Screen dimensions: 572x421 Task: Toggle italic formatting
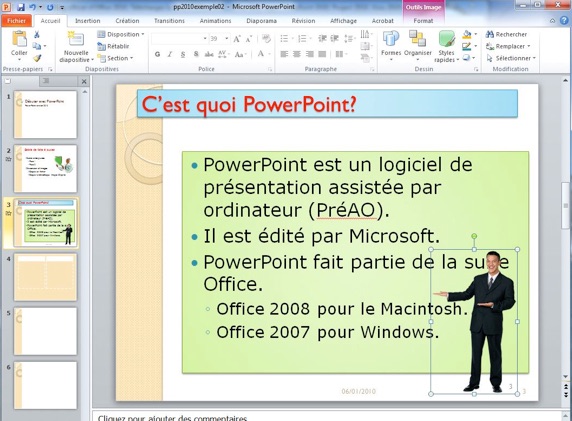[x=170, y=54]
